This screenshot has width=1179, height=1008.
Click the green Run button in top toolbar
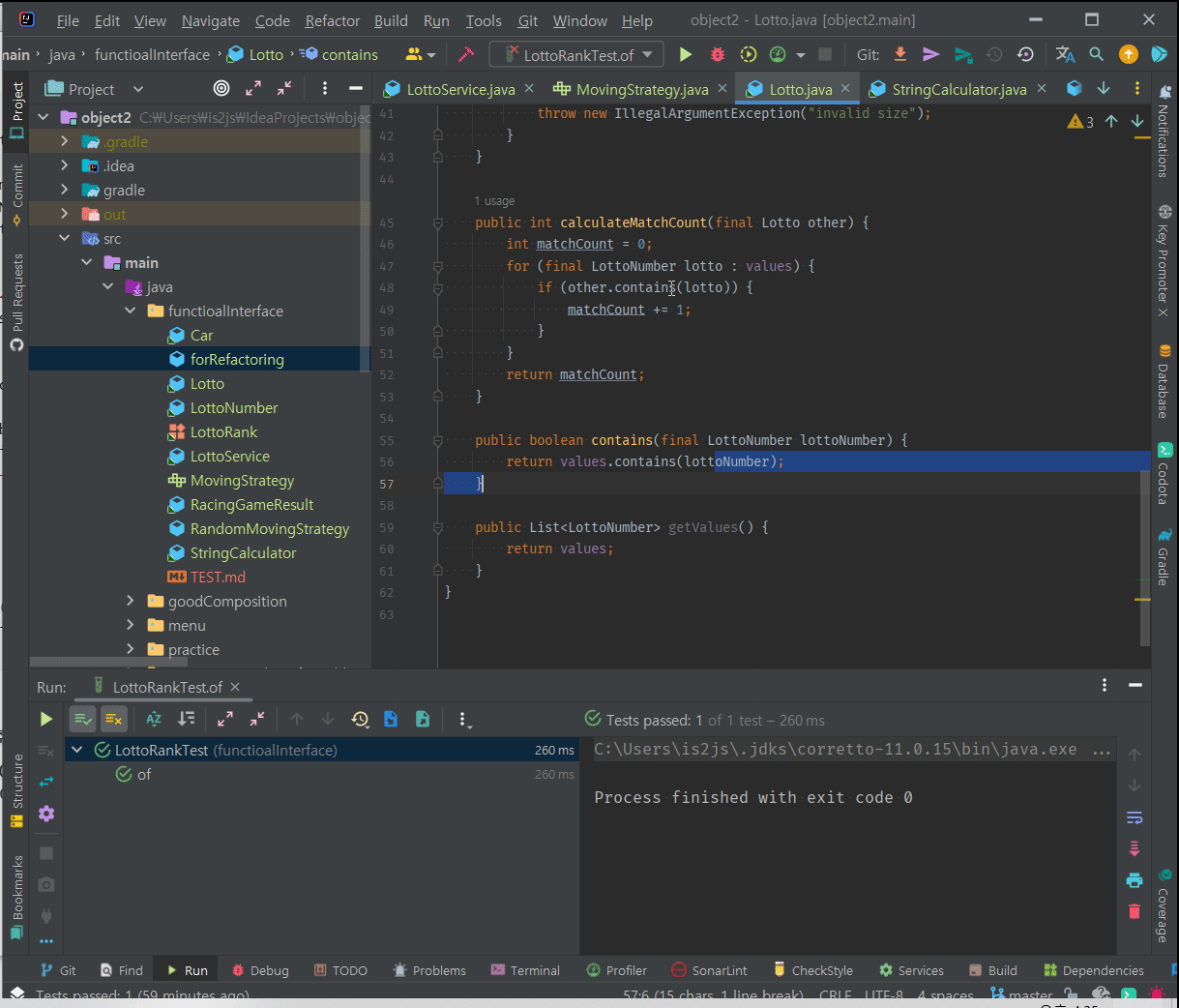686,55
